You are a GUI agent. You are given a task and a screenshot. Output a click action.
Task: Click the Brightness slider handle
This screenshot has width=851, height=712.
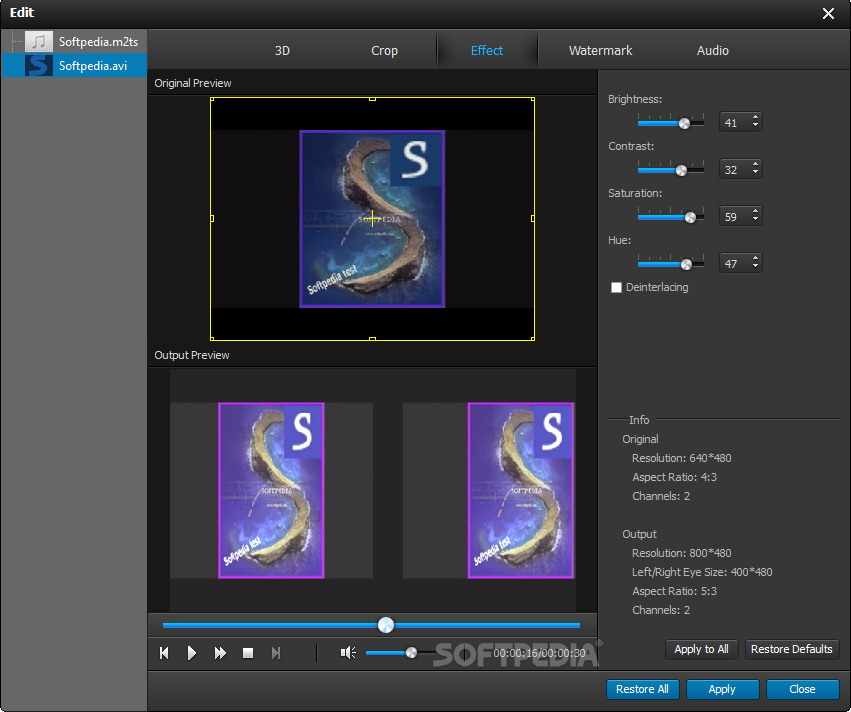click(684, 124)
